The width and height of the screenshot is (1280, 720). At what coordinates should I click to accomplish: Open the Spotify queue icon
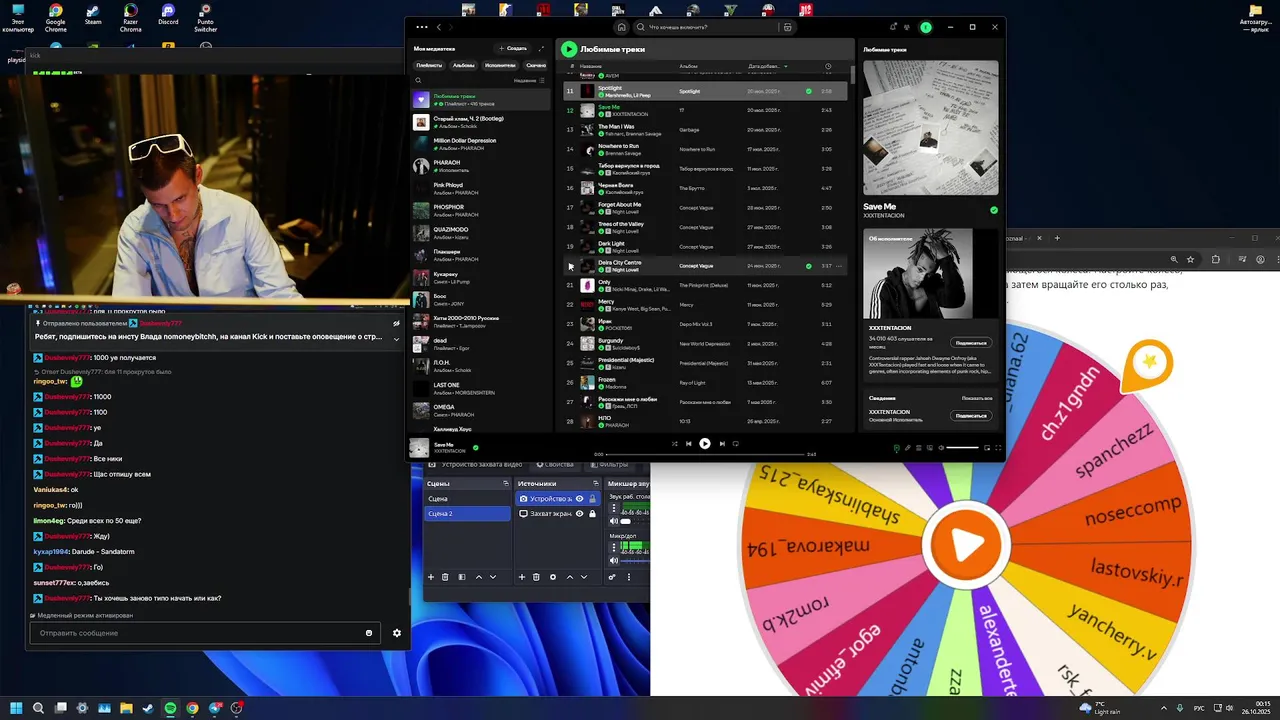918,448
